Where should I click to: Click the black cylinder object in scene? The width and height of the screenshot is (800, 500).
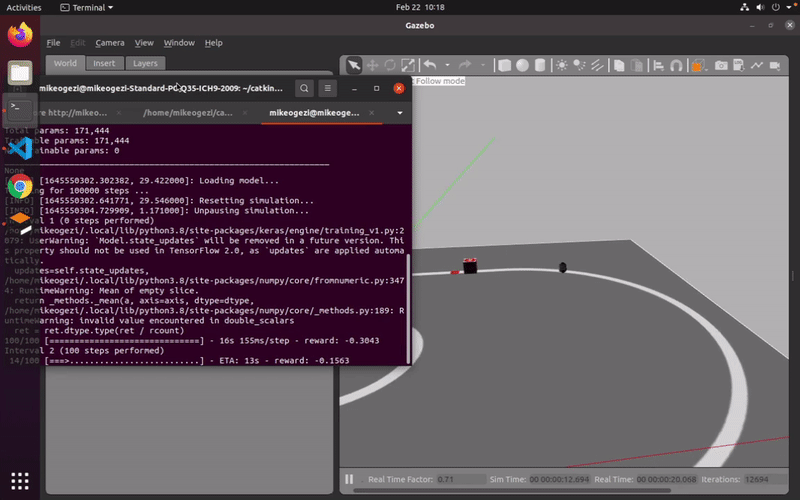coord(563,267)
